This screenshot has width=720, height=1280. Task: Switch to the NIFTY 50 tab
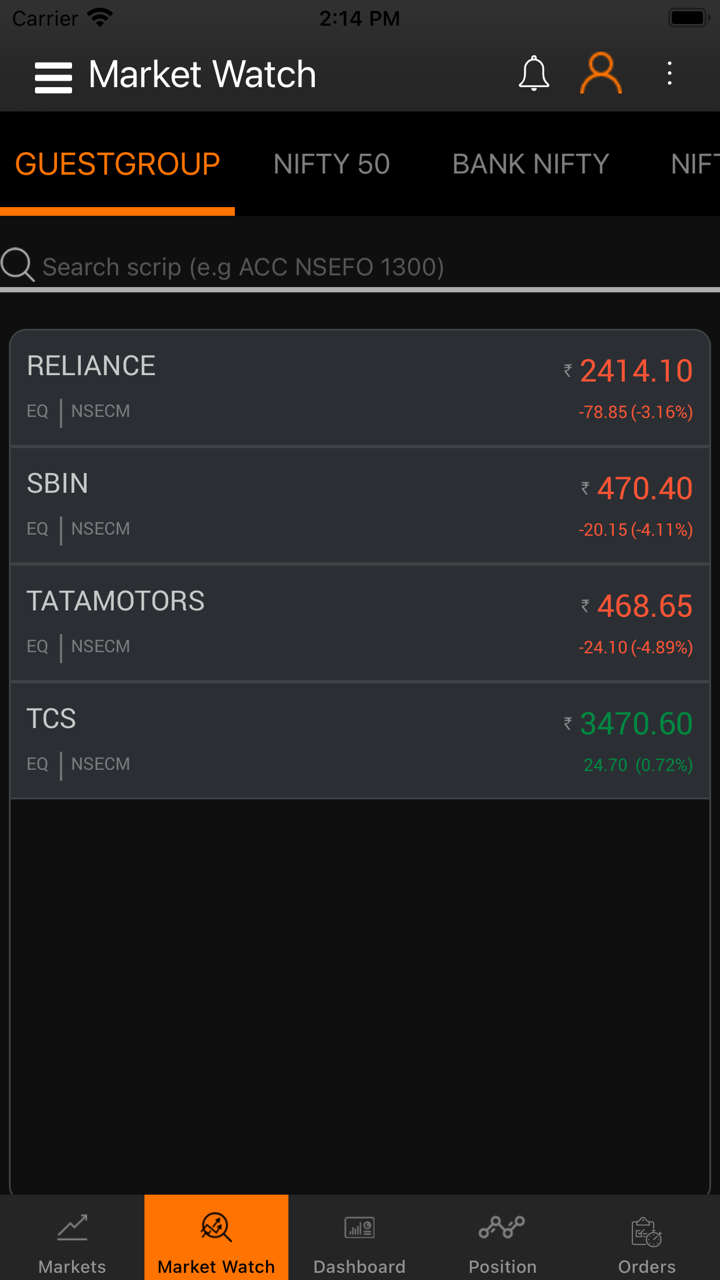(x=331, y=164)
